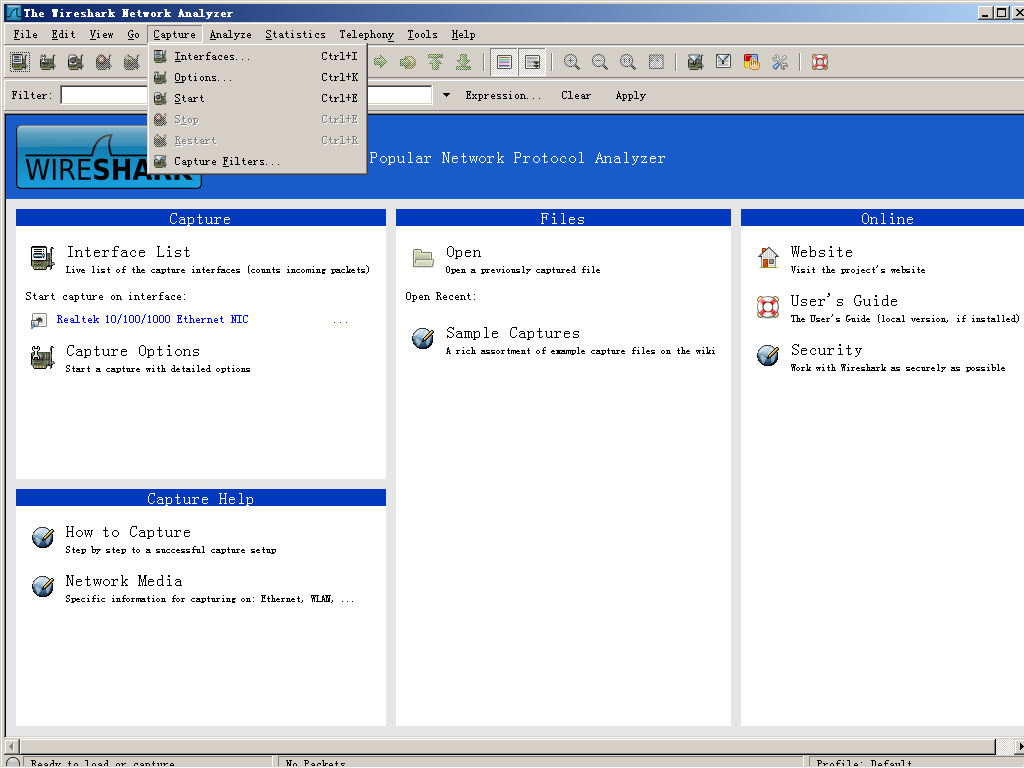Image resolution: width=1024 pixels, height=768 pixels.
Task: Click the zoom 100% magnifier icon
Action: coord(628,62)
